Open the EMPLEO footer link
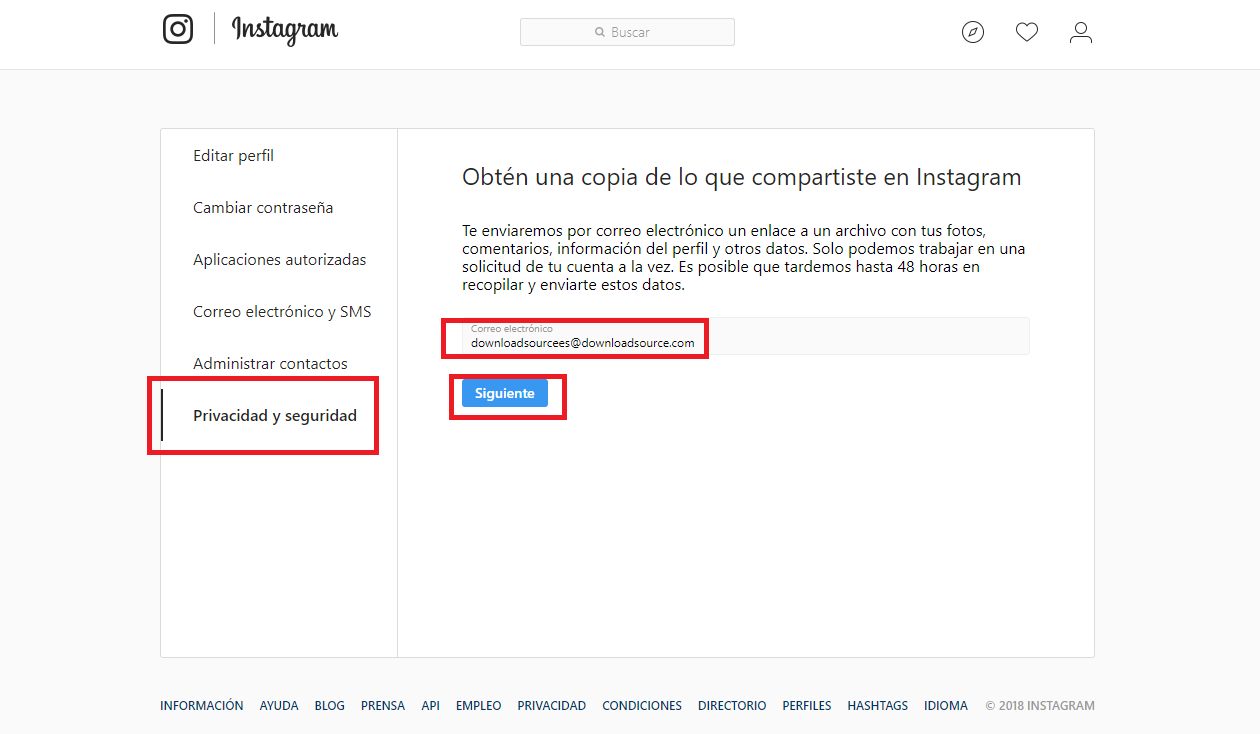The height and width of the screenshot is (734, 1260). point(479,706)
